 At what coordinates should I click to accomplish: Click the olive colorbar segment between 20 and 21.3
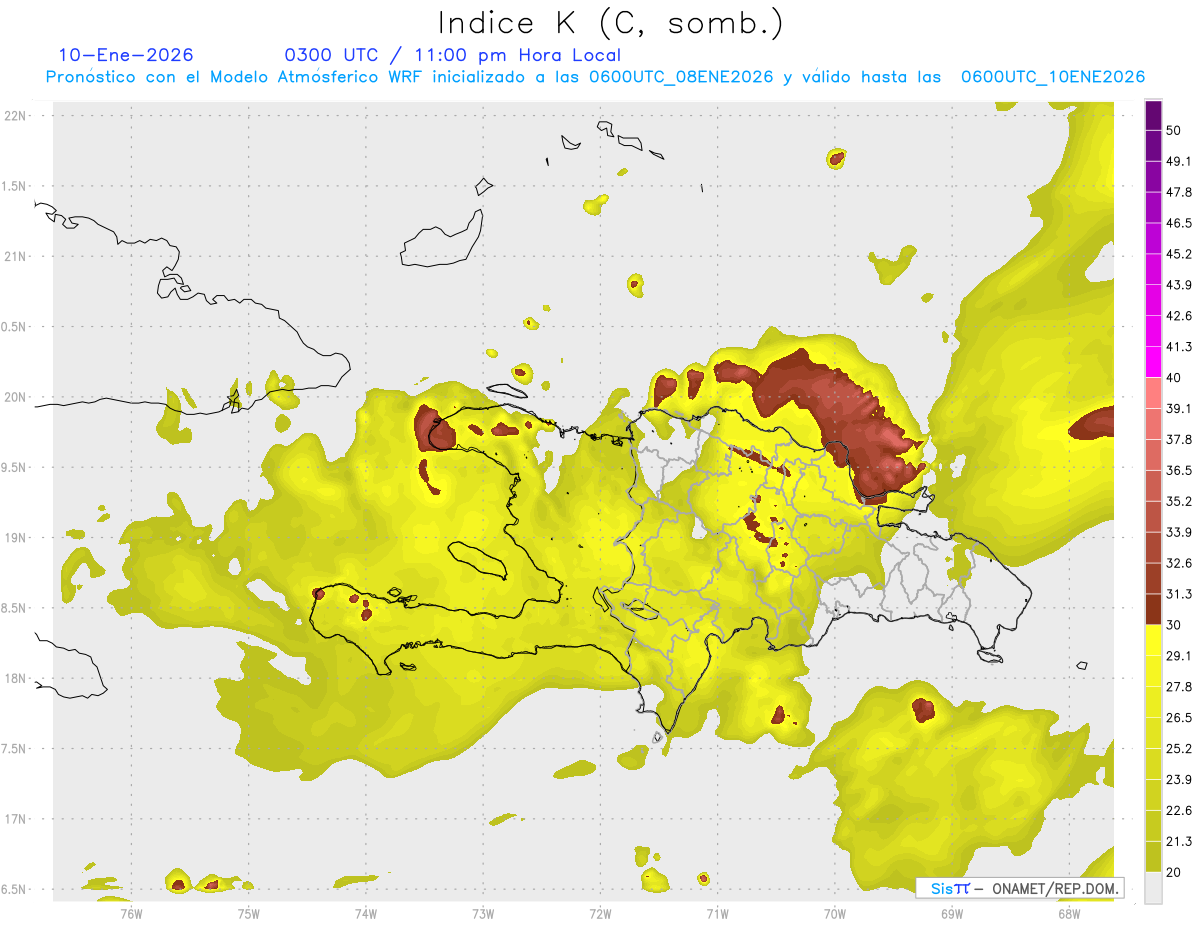coord(1153,856)
